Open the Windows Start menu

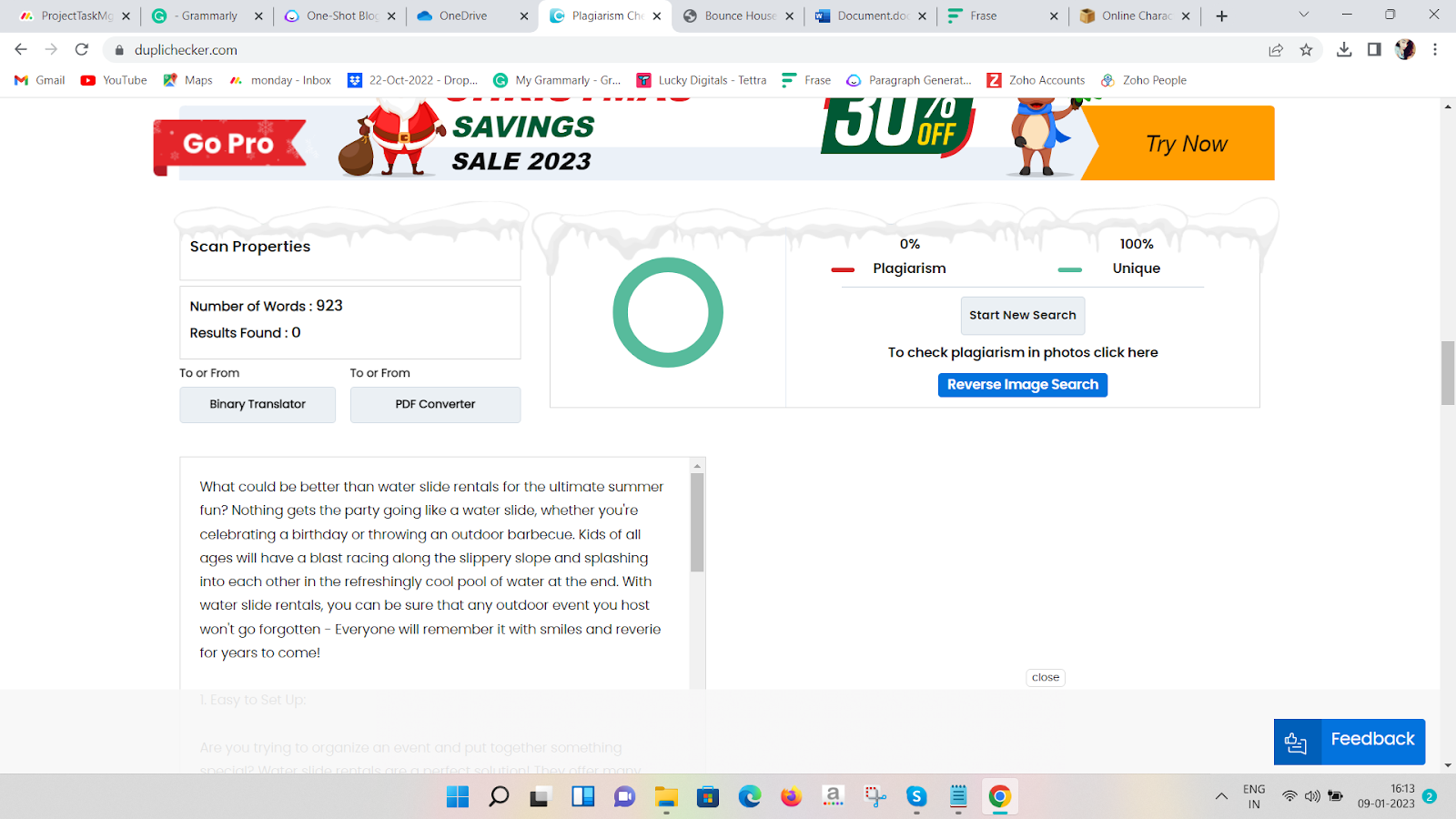pos(458,797)
